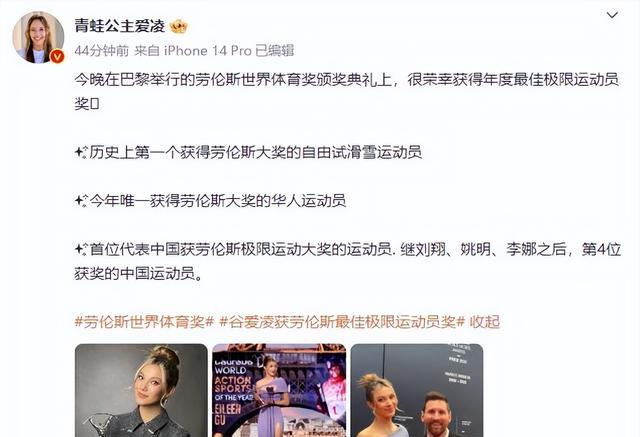The width and height of the screenshot is (640, 437).
Task: Open the poster's round profile avatar
Action: click(x=38, y=37)
